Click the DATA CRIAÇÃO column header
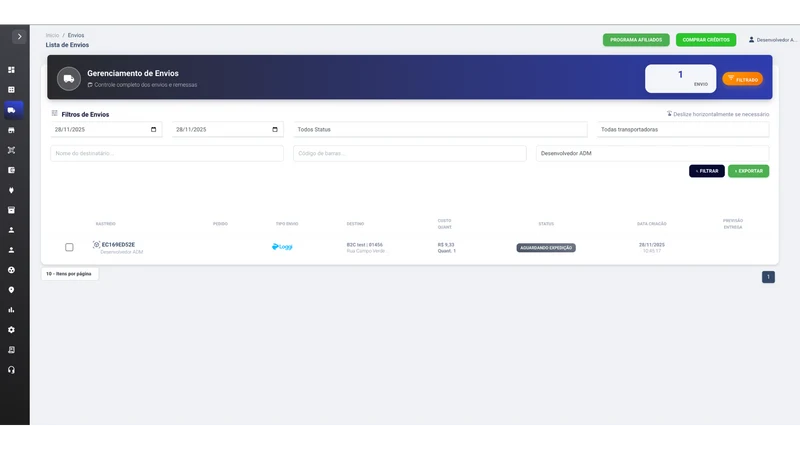This screenshot has width=800, height=450. coord(652,224)
